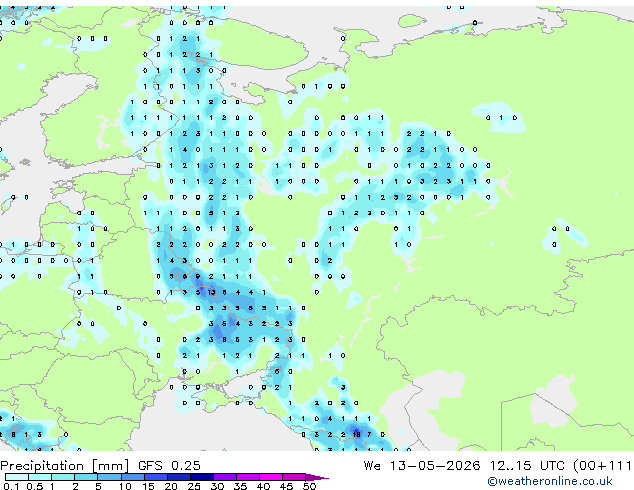Click the legend swatch between 10 and 15
The height and width of the screenshot is (490, 634).
coord(132,477)
